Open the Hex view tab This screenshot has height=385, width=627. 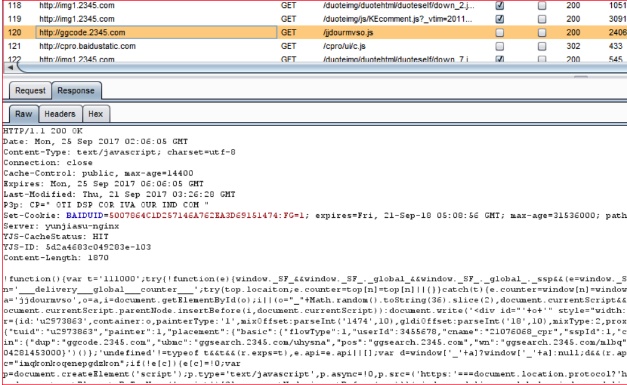point(96,114)
